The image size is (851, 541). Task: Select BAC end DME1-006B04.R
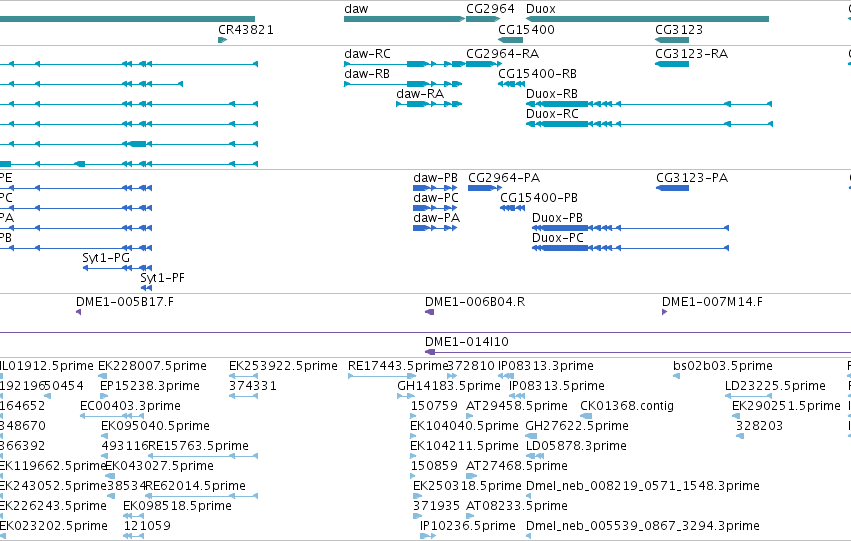pyautogui.click(x=429, y=312)
